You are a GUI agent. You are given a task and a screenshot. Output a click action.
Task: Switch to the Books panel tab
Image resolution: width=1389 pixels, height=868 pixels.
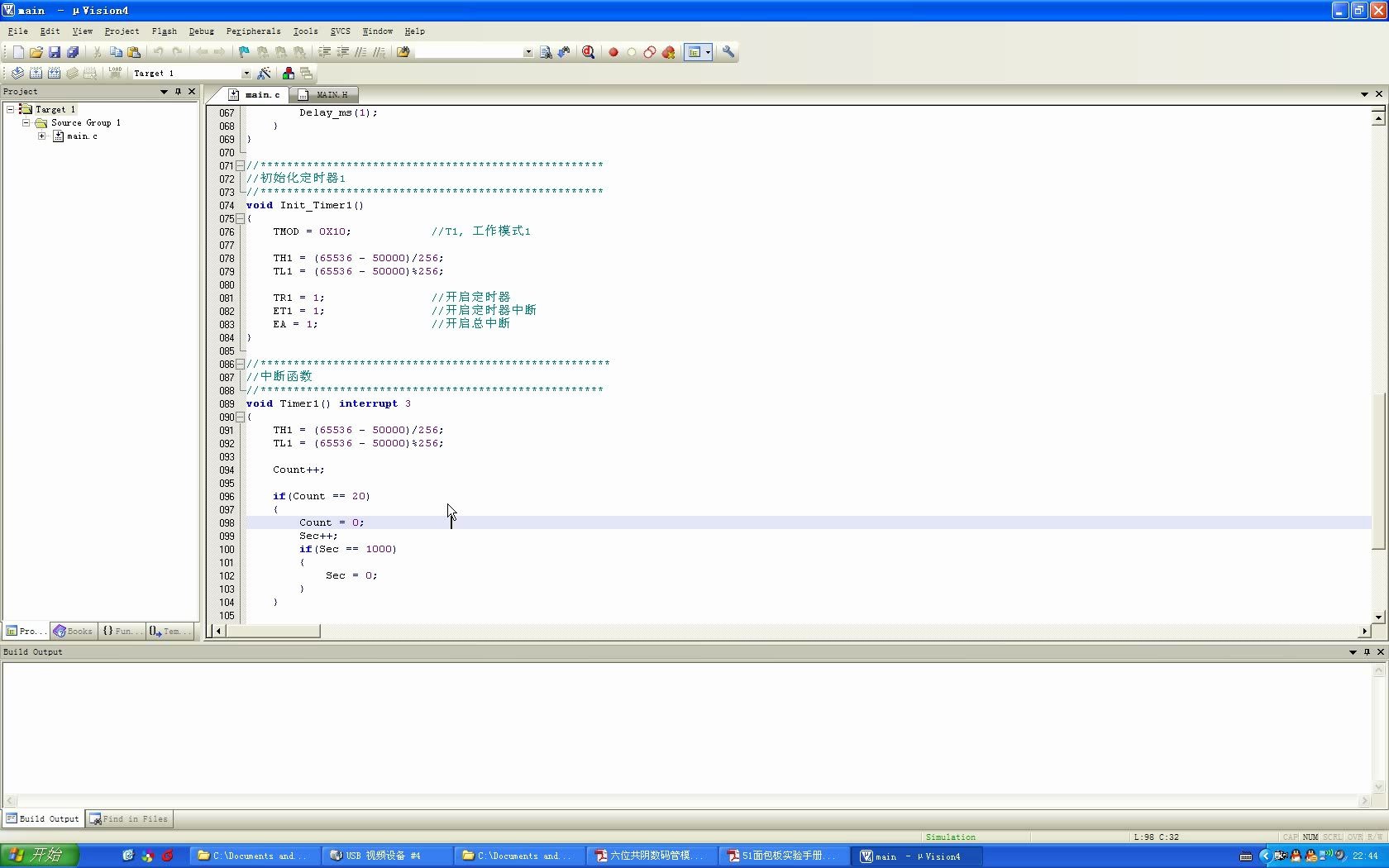click(x=73, y=631)
